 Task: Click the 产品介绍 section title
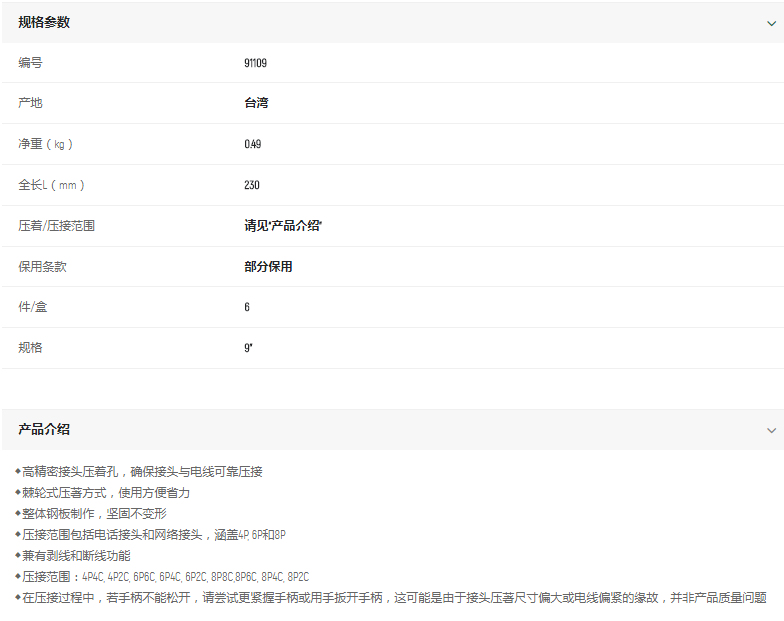click(x=44, y=429)
